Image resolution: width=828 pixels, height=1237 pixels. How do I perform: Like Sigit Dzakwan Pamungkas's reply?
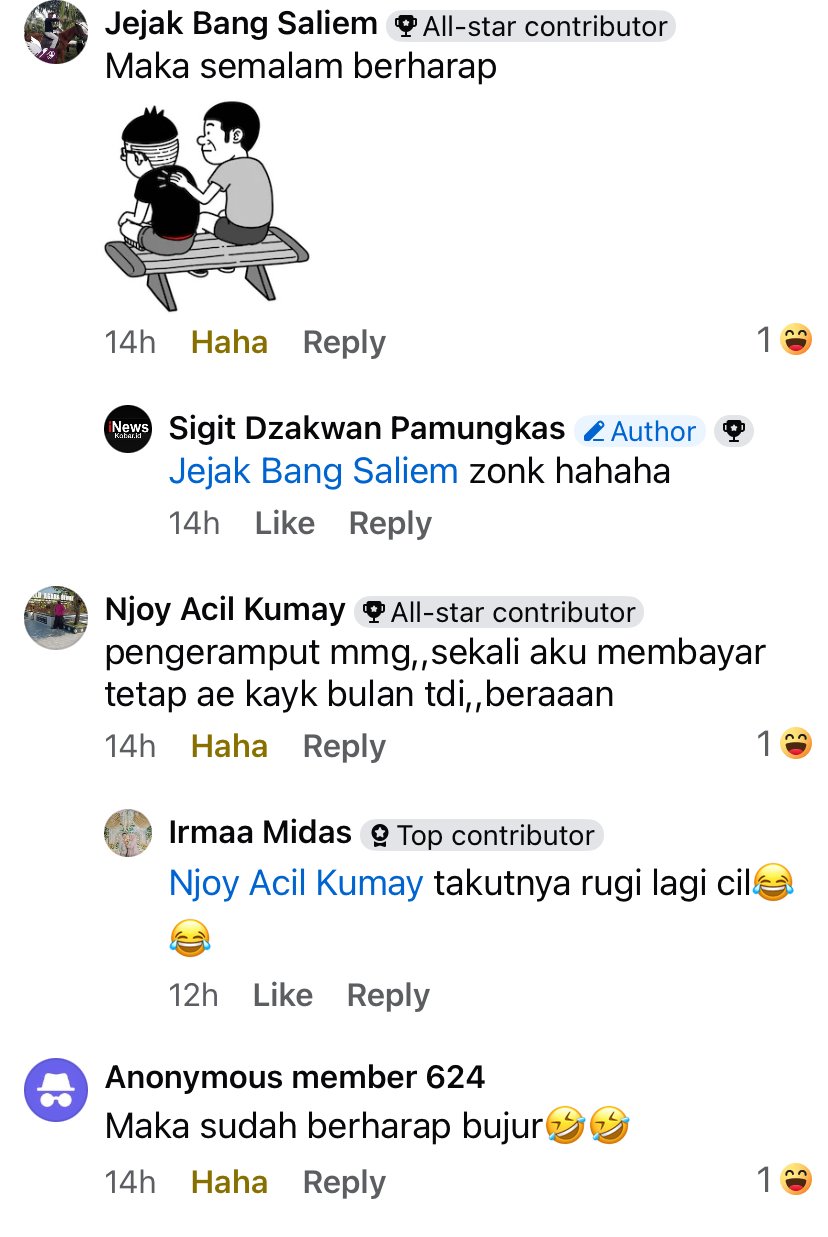(285, 523)
